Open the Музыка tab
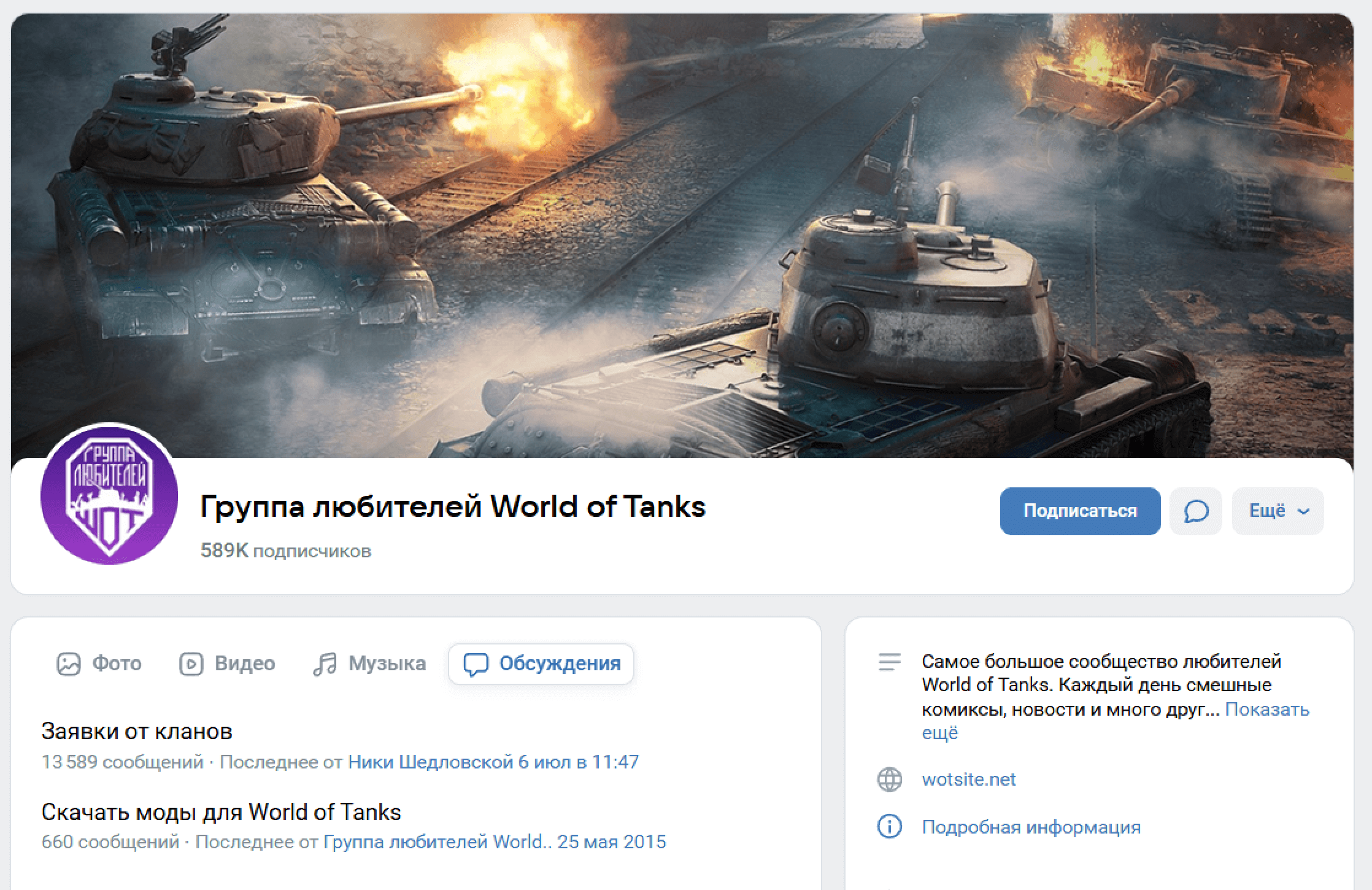 pos(387,664)
